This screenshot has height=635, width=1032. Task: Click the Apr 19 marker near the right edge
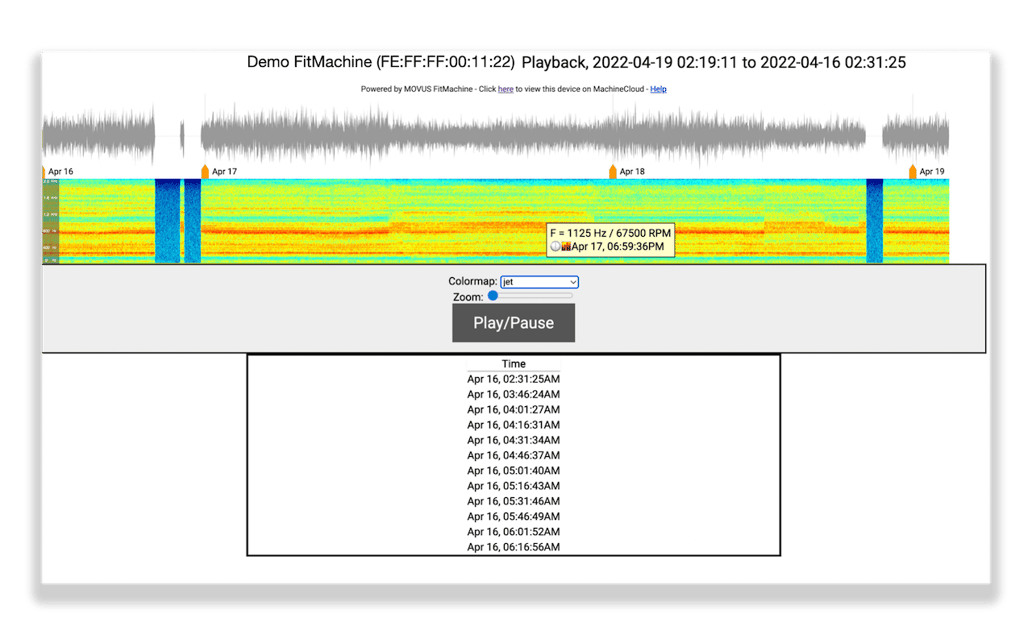coord(913,171)
